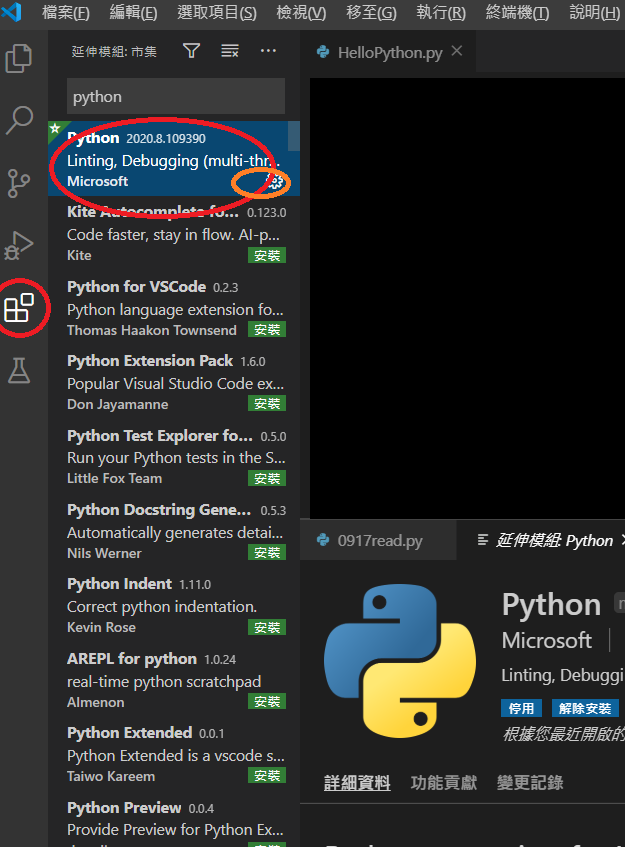Select the Python Preview list entry

tap(173, 819)
